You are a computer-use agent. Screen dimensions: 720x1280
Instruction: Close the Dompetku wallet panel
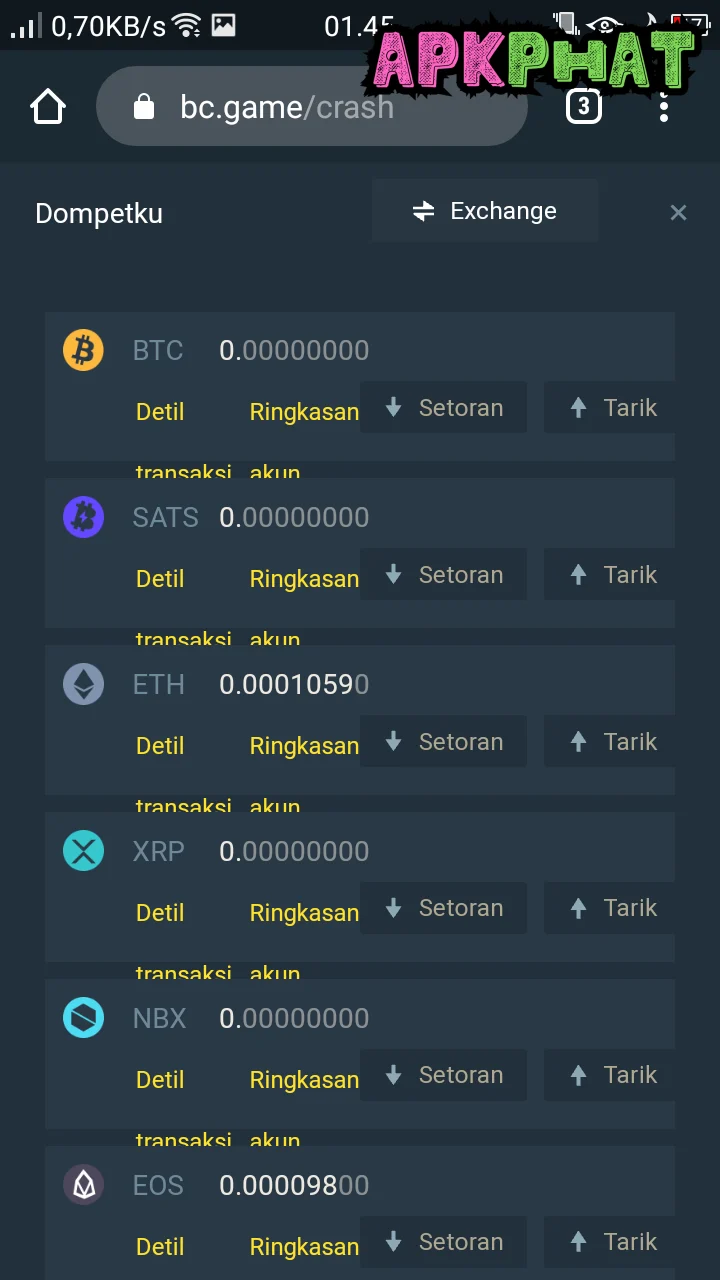678,212
